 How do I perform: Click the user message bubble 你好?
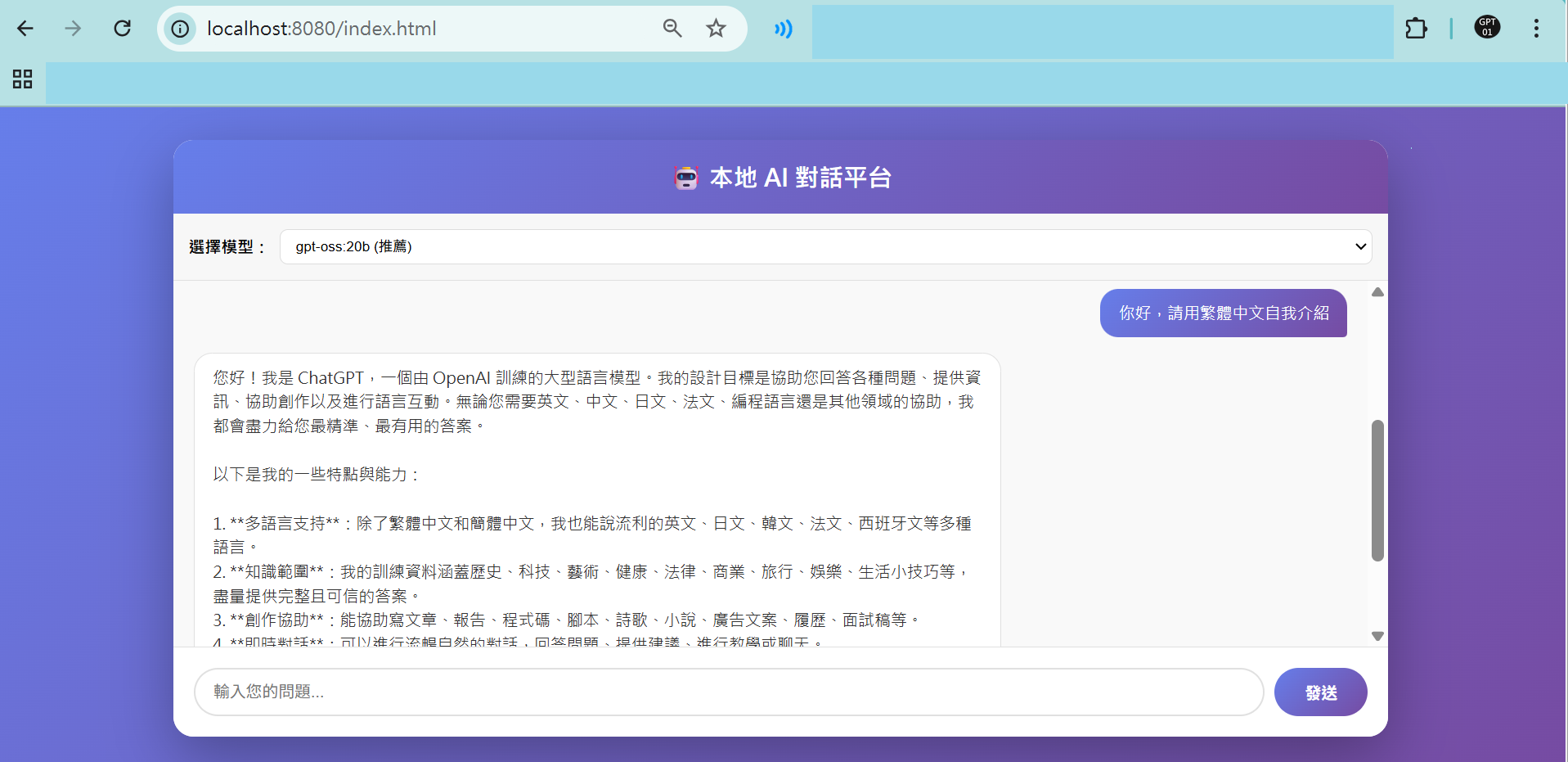pos(1222,313)
